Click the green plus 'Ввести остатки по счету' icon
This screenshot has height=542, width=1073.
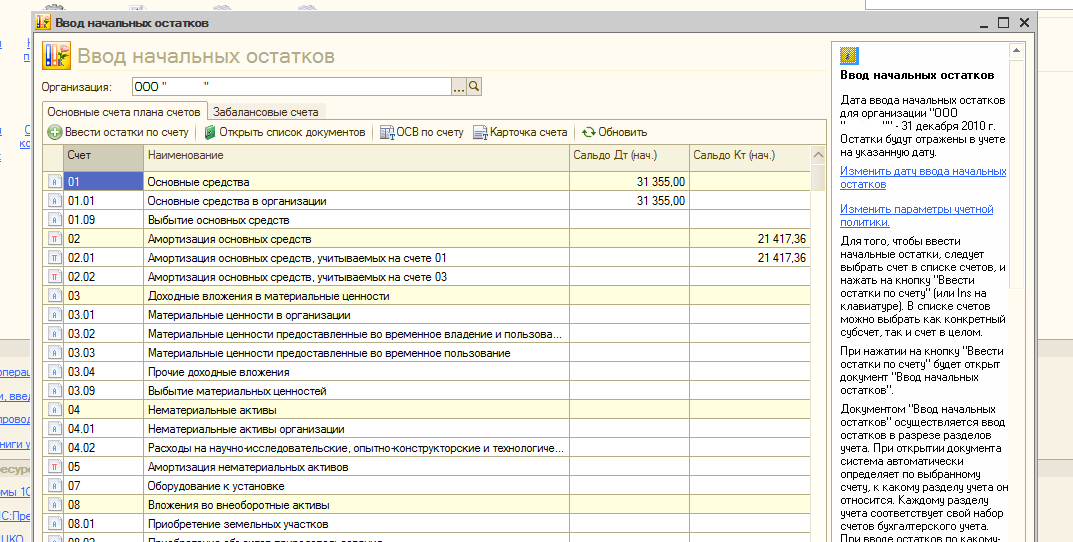tap(55, 132)
